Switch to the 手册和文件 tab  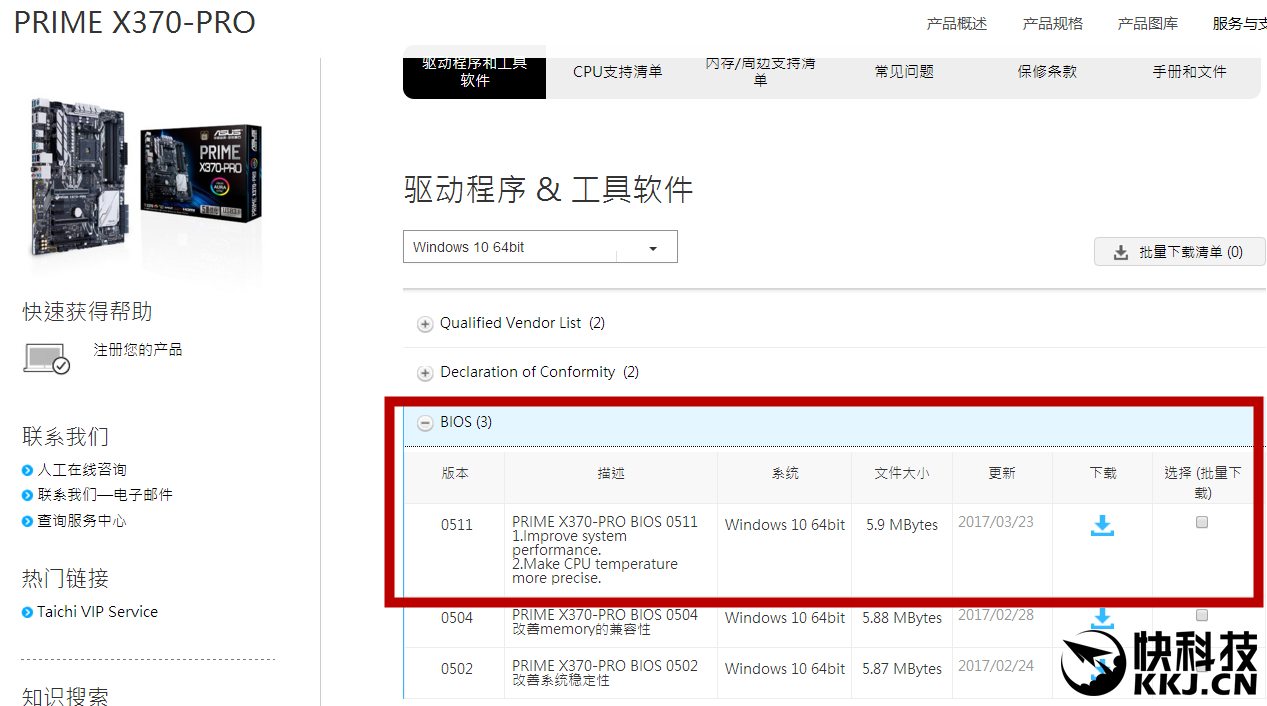point(1189,72)
